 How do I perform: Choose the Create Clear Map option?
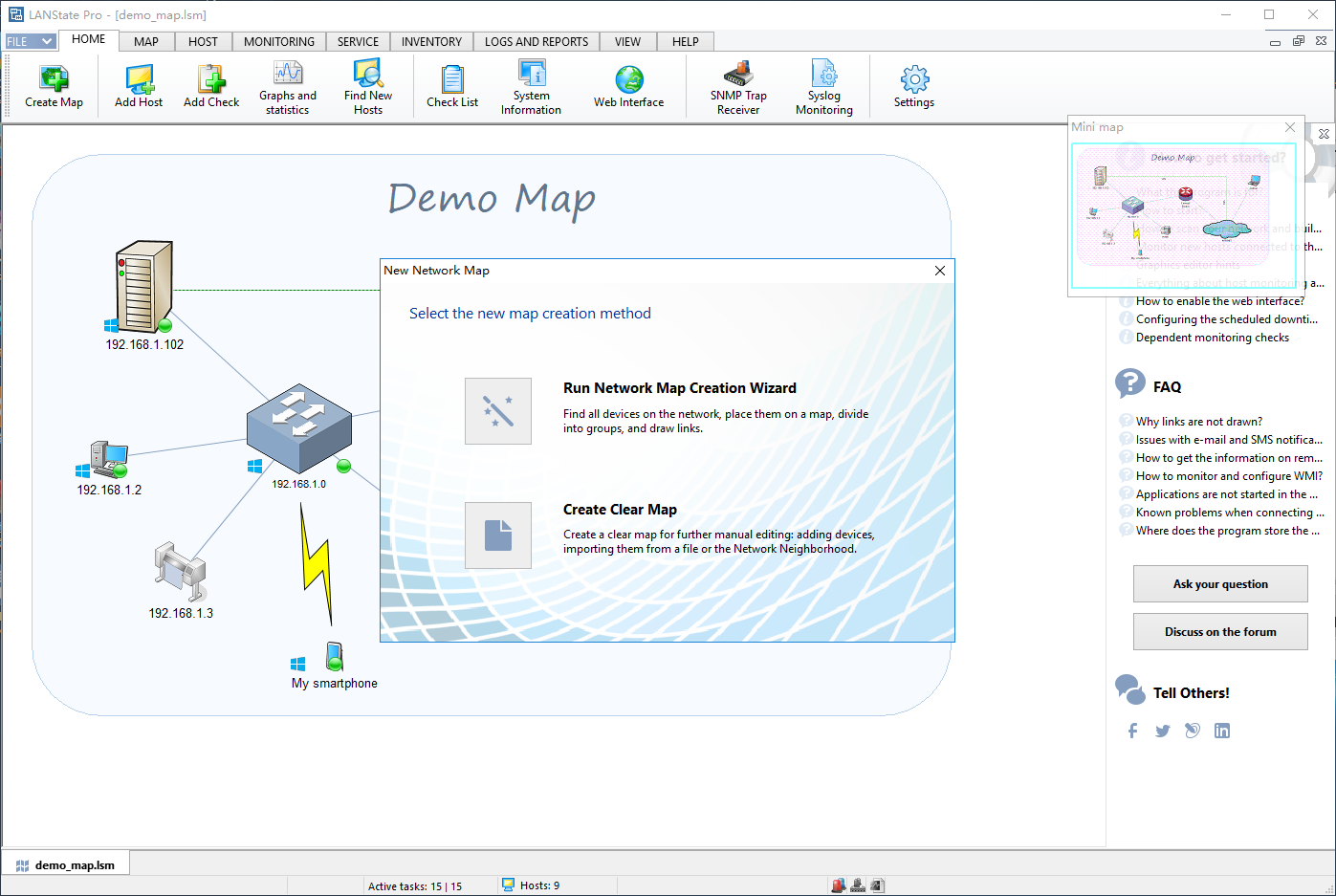(x=498, y=535)
